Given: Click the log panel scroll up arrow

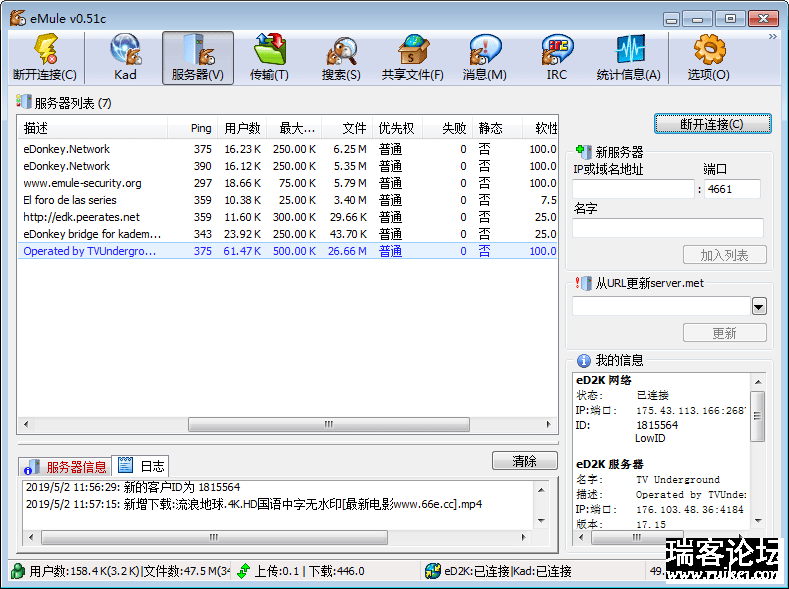Looking at the screenshot, I should 541,490.
